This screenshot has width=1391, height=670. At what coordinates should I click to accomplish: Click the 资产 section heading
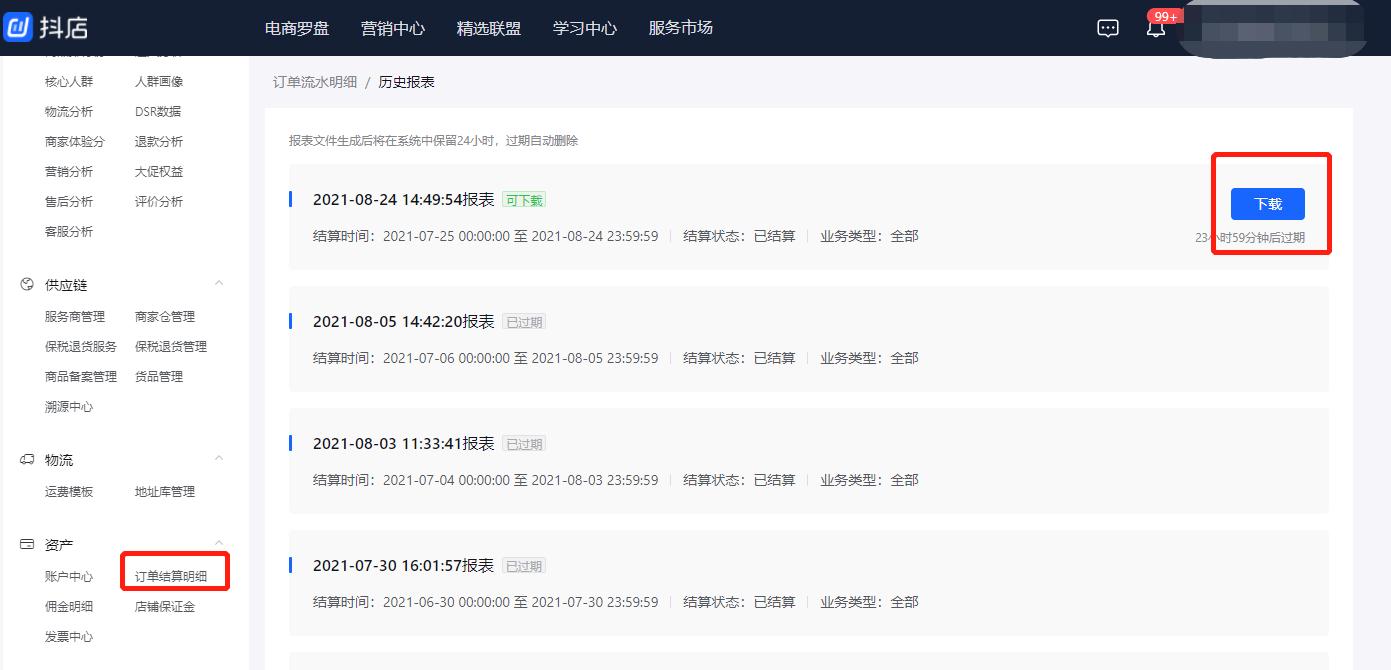pyautogui.click(x=59, y=545)
